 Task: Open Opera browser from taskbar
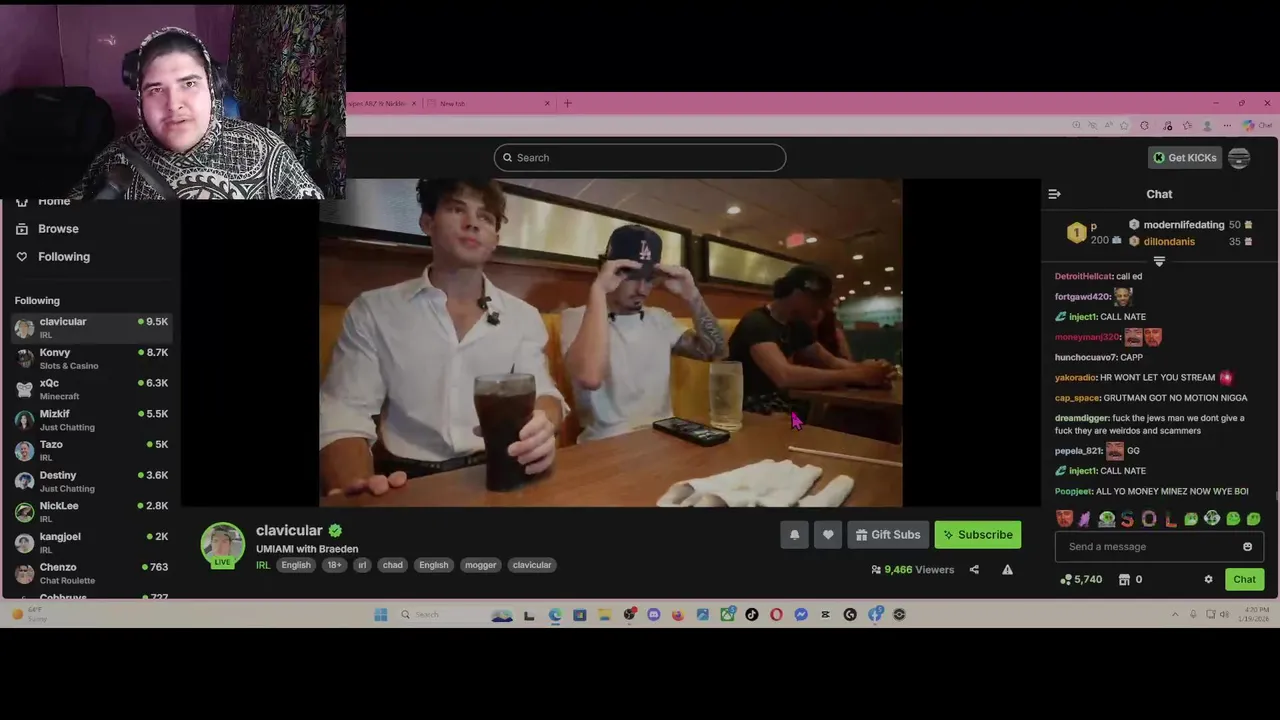pyautogui.click(x=776, y=615)
